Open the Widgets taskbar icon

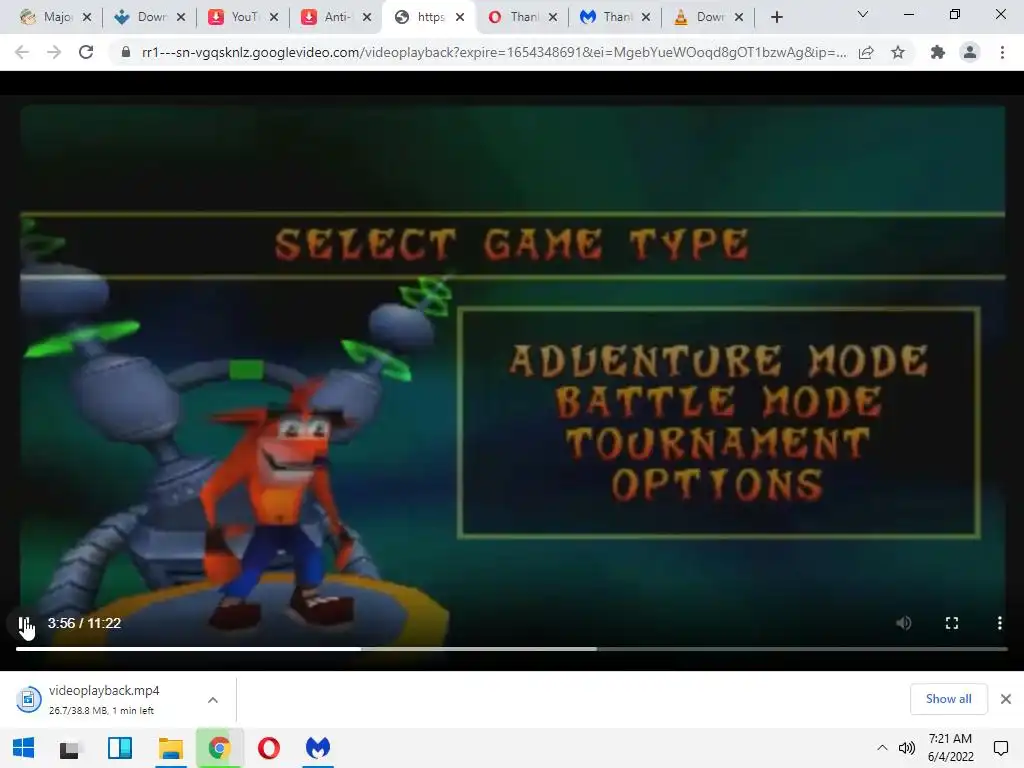(x=120, y=748)
